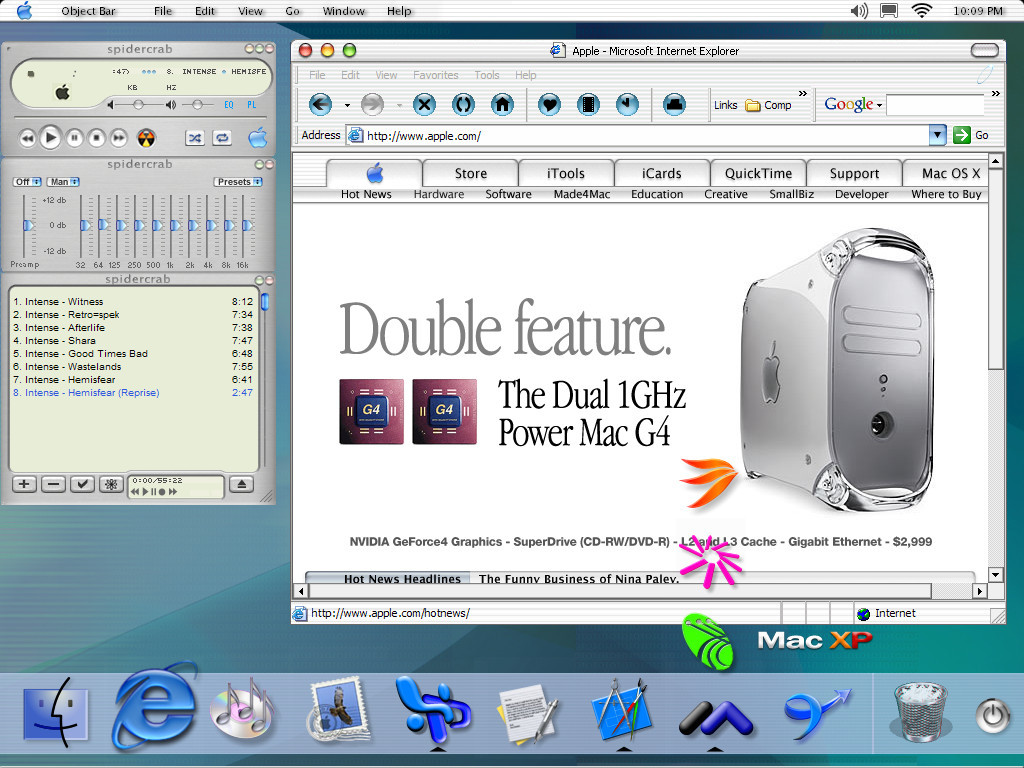Viewport: 1024px width, 768px height.
Task: Open the Comp folder in Links bar
Action: 769,105
